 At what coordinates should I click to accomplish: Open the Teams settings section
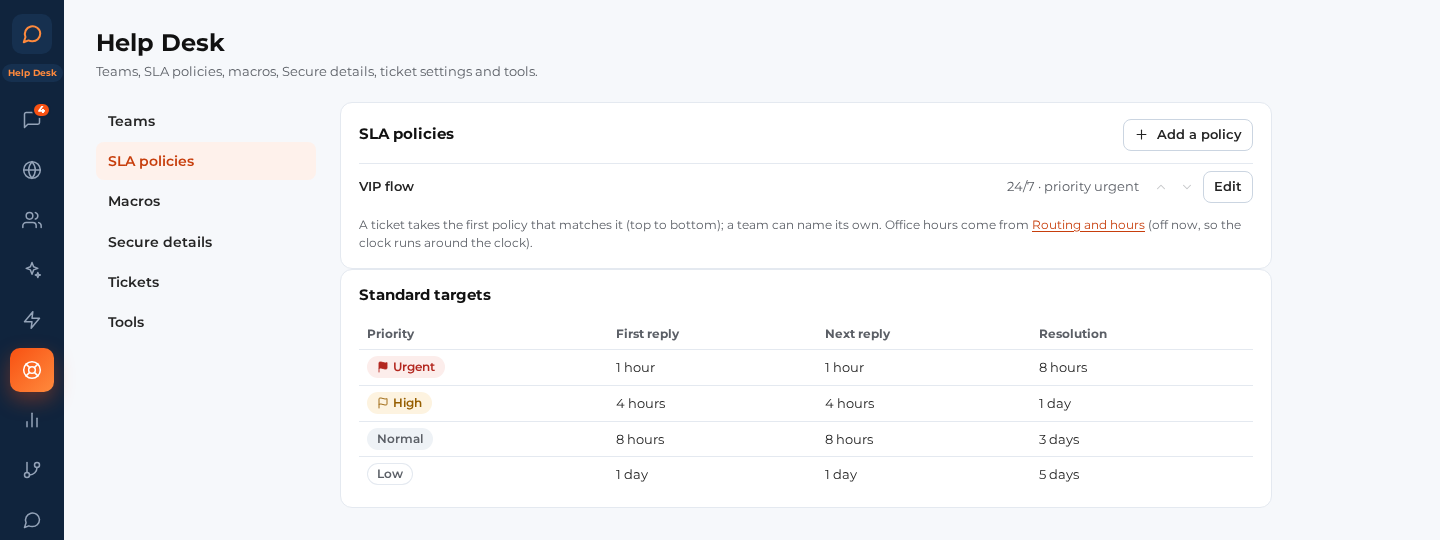pyautogui.click(x=206, y=121)
